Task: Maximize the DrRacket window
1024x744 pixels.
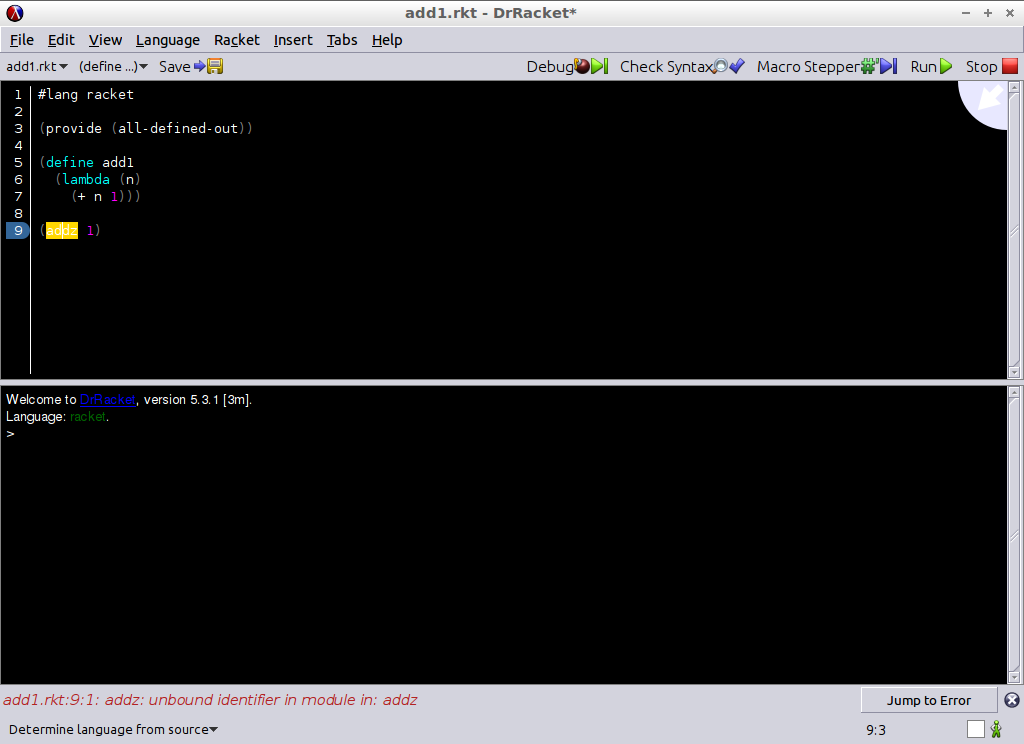Action: [x=987, y=13]
